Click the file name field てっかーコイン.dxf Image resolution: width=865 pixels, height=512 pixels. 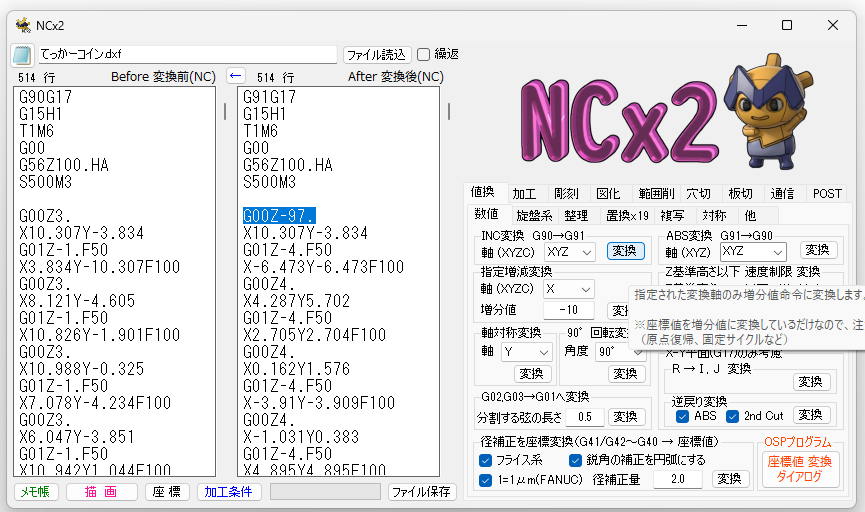[x=187, y=54]
